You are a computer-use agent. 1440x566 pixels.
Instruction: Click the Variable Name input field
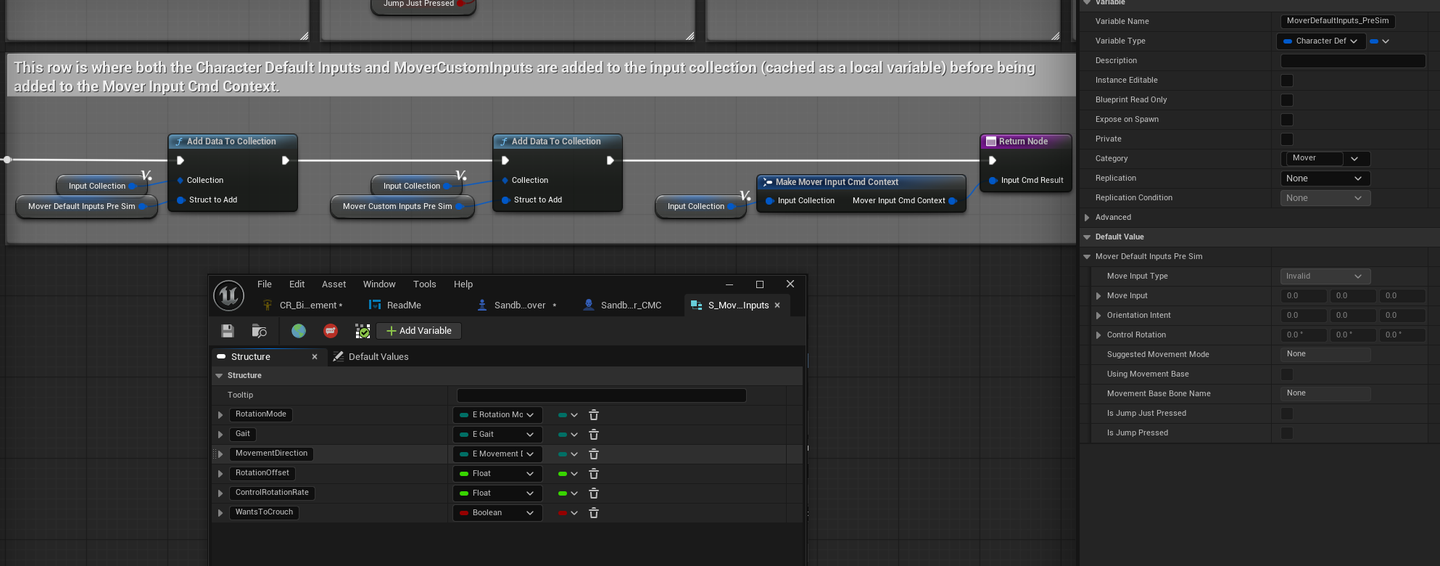coord(1338,21)
